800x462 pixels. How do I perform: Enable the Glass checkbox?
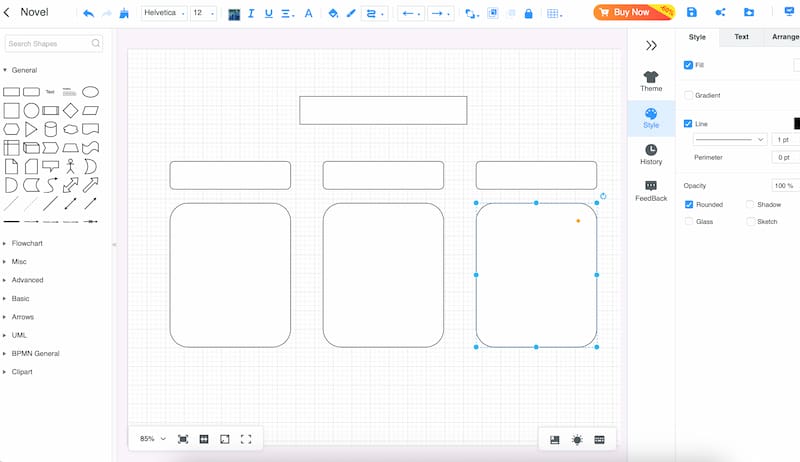[689, 221]
